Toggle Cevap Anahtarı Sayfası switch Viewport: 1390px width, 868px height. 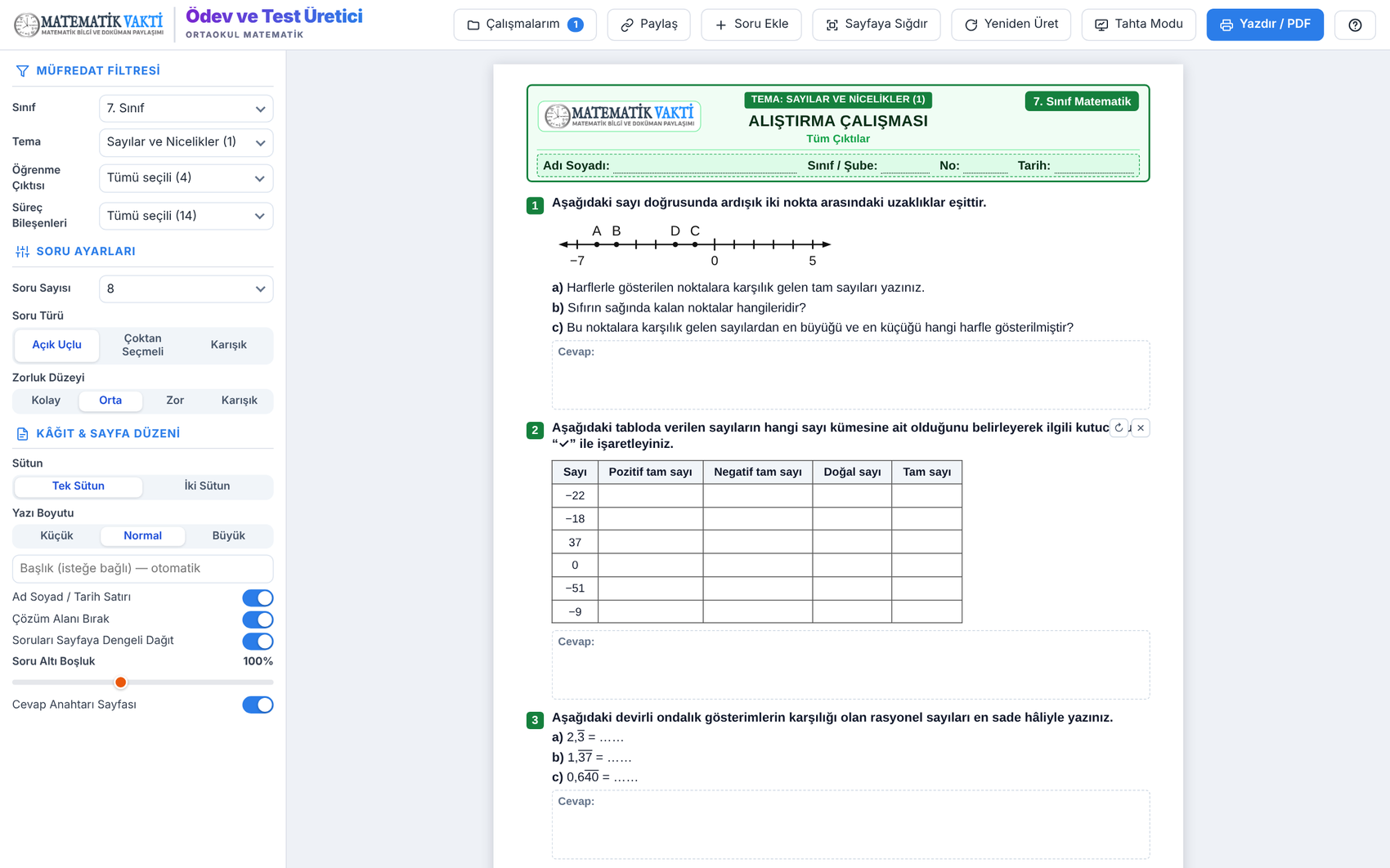(x=258, y=705)
